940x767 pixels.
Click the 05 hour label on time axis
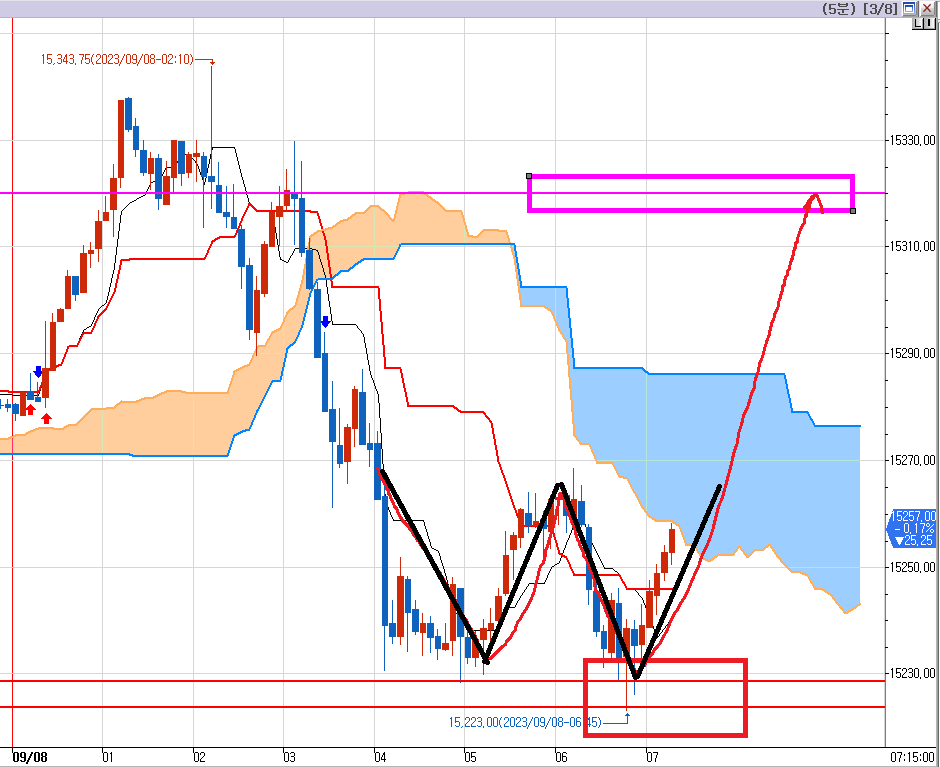(x=471, y=757)
